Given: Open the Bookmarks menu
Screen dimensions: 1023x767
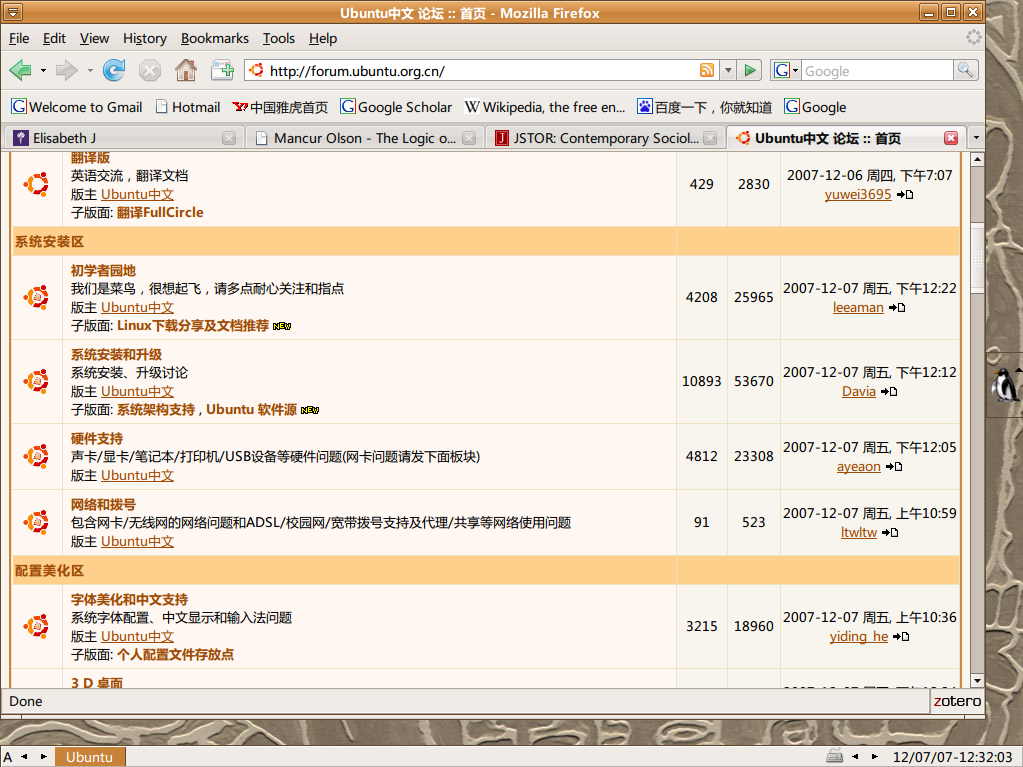Looking at the screenshot, I should [215, 38].
